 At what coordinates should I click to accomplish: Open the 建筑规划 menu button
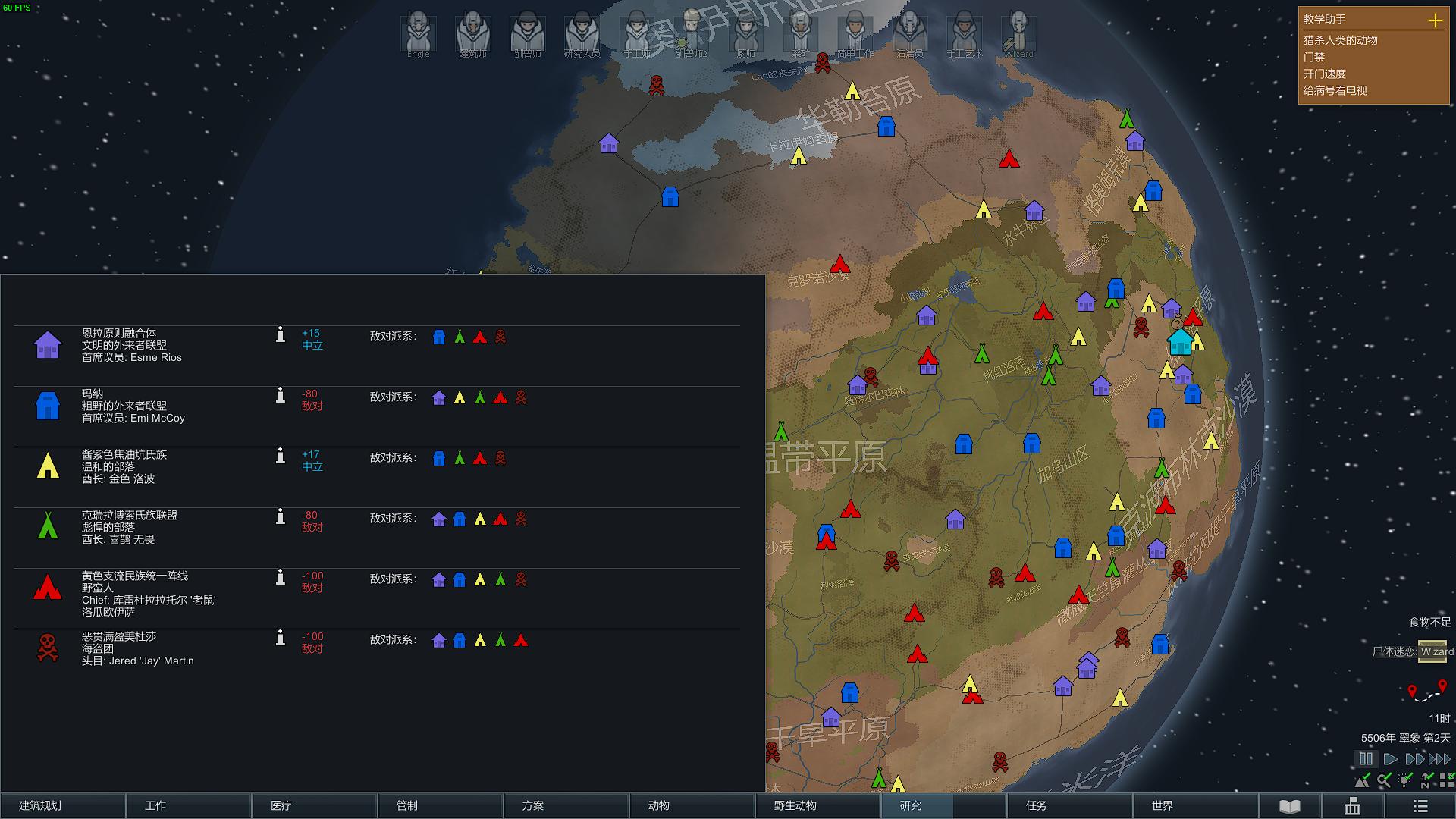(40, 805)
